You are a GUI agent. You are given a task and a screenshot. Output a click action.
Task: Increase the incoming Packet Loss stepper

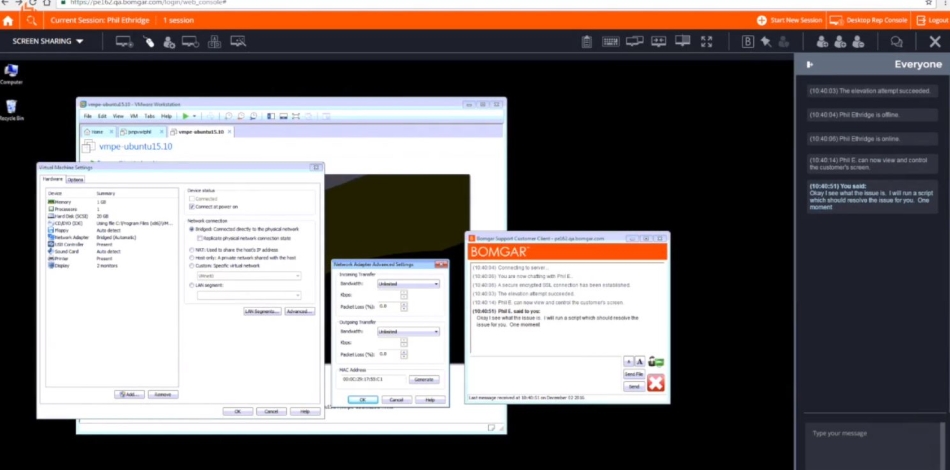point(402,305)
